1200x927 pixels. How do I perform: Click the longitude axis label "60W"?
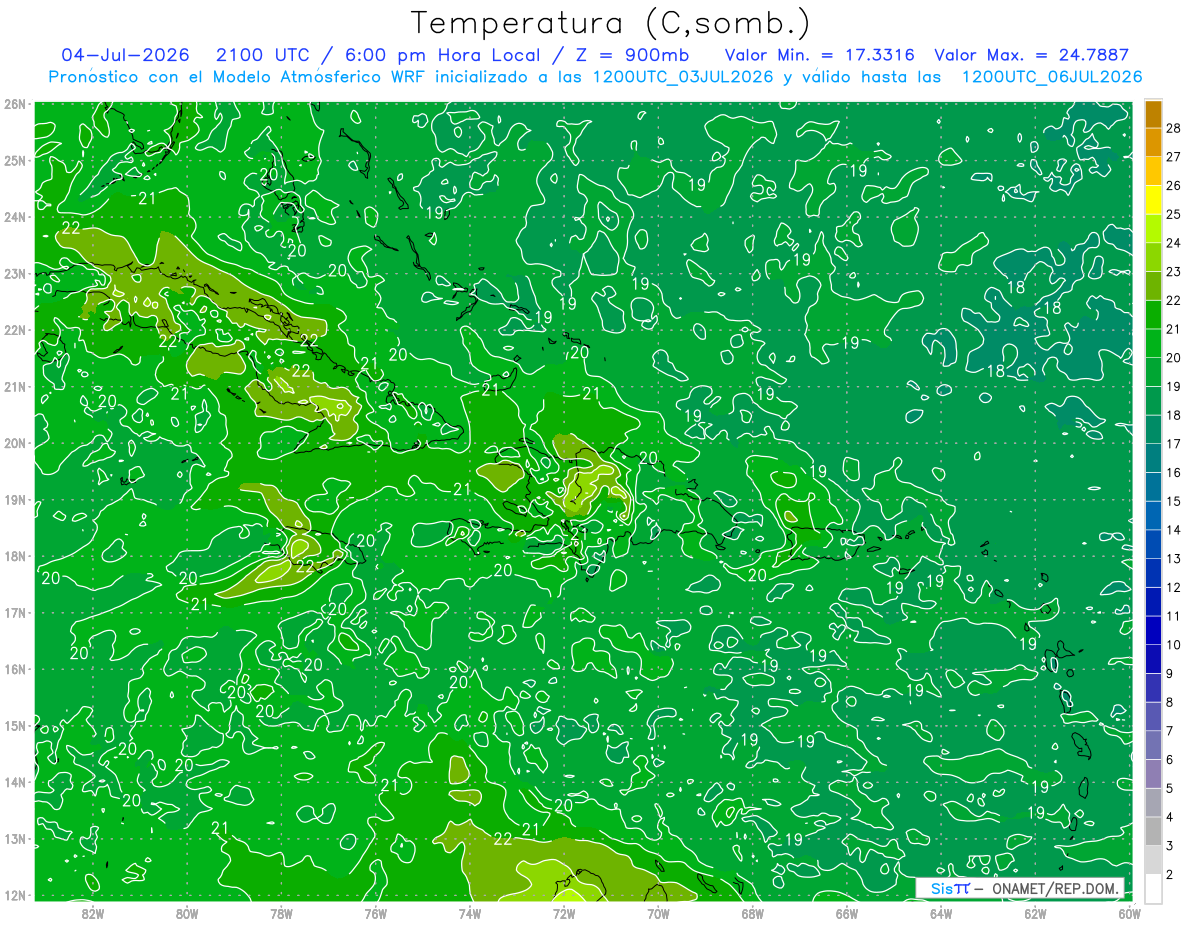[x=1129, y=913]
